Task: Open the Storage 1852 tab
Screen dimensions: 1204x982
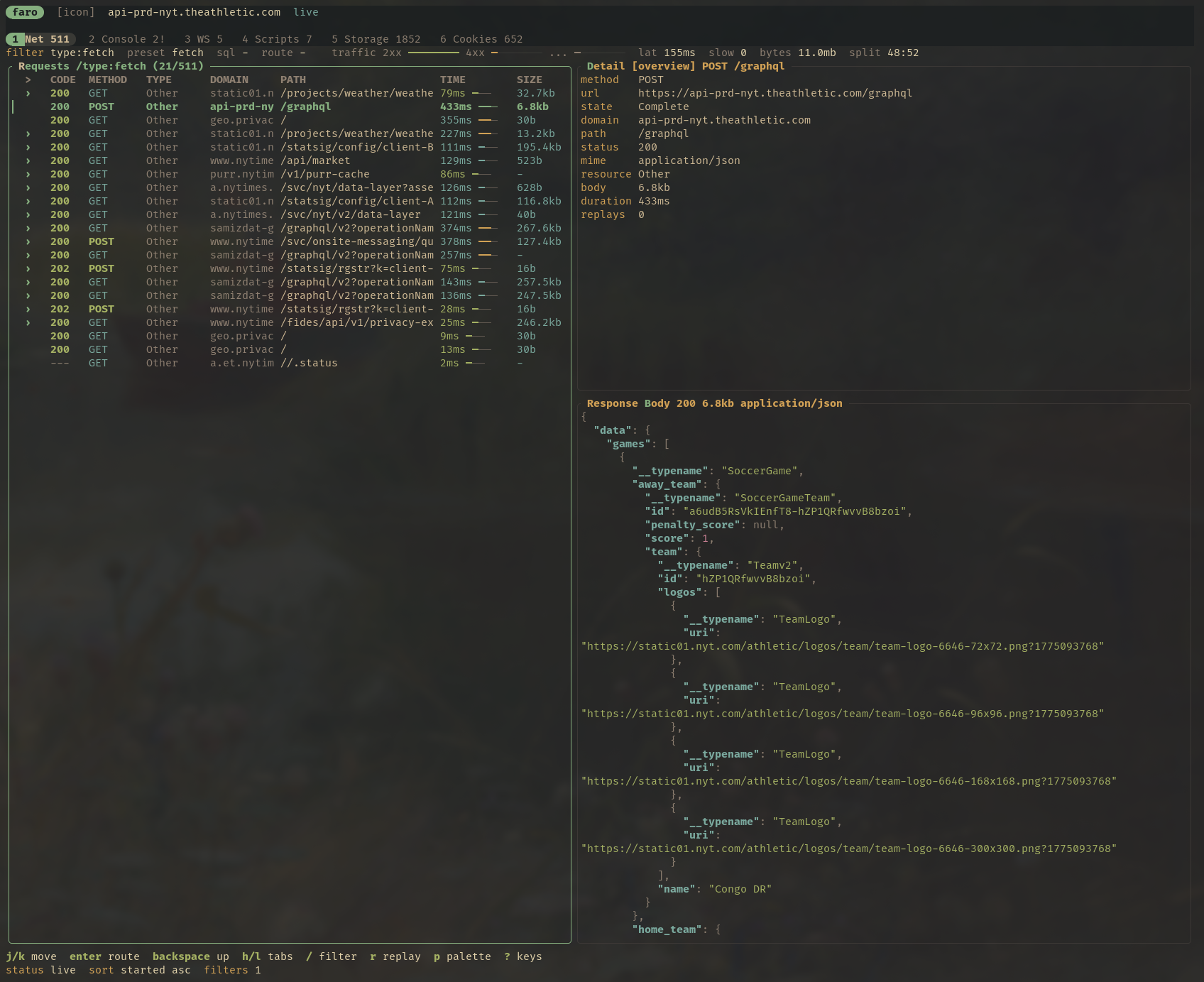Action: [x=376, y=39]
